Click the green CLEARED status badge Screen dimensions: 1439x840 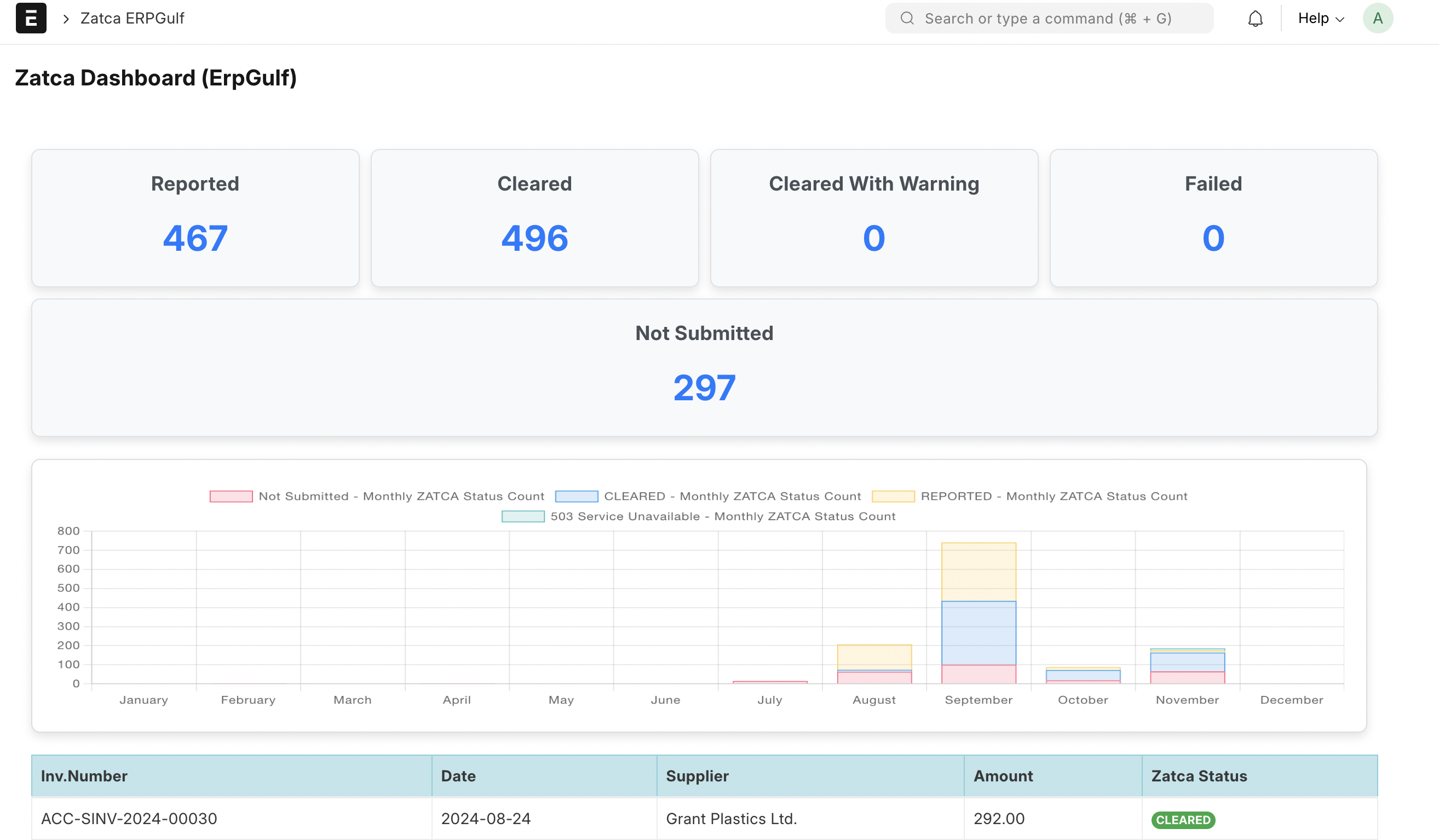pos(1183,819)
